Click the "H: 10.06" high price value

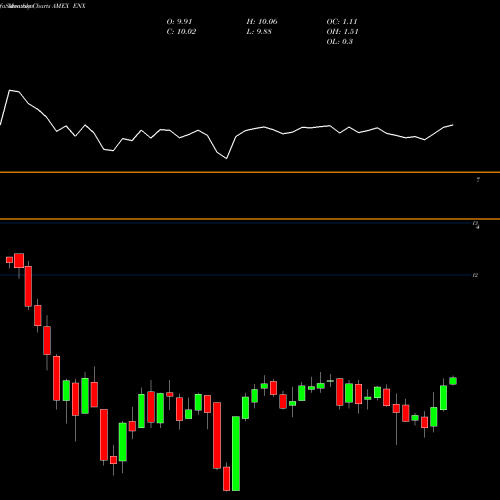(262, 22)
